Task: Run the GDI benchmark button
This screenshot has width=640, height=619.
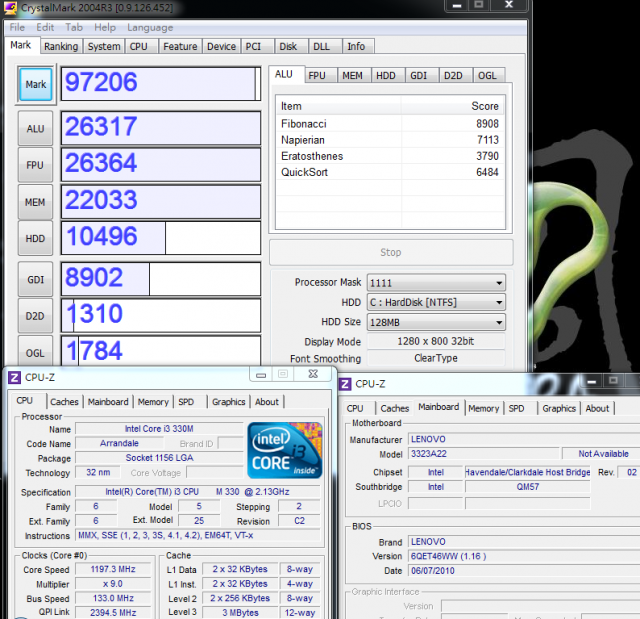Action: pos(36,280)
